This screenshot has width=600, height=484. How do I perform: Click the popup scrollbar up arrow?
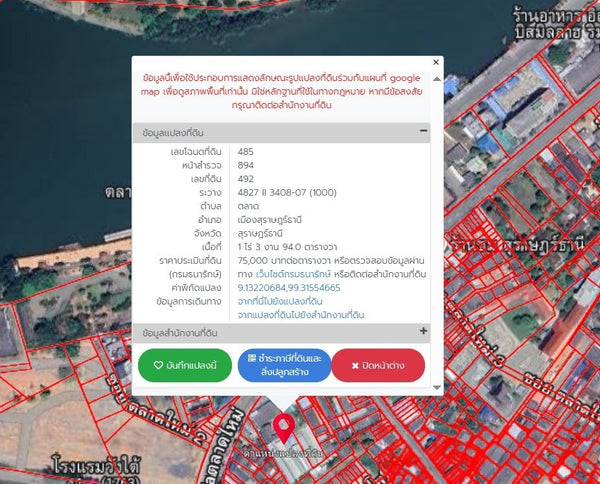coord(437,79)
